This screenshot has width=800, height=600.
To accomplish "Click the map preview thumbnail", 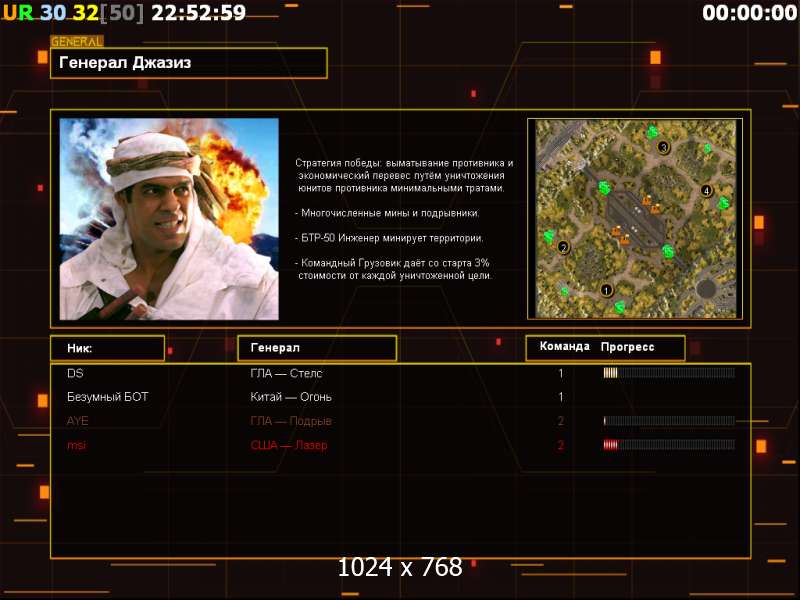I will click(x=635, y=219).
